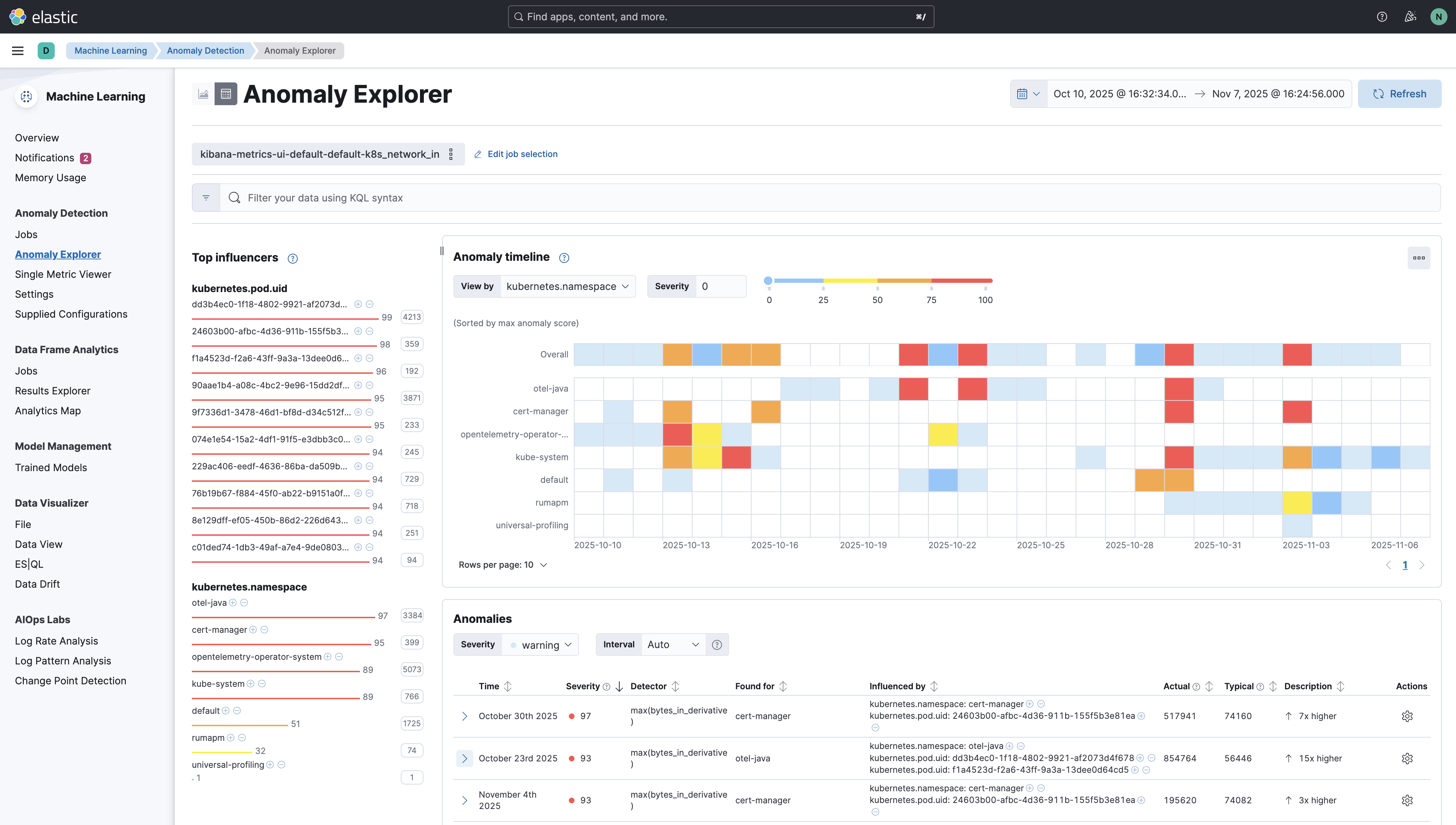Add kubernetes.namespace cert-manager filter in Influenced by

click(1030, 704)
